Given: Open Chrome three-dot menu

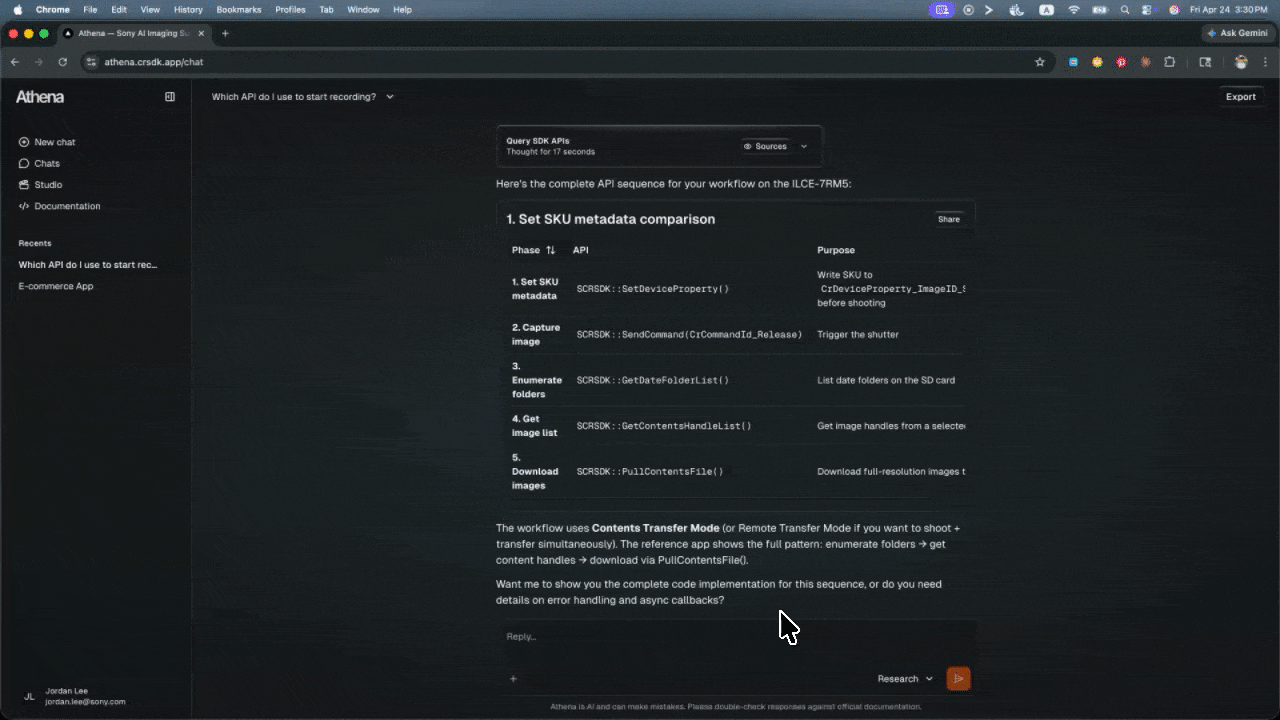Looking at the screenshot, I should (1265, 62).
